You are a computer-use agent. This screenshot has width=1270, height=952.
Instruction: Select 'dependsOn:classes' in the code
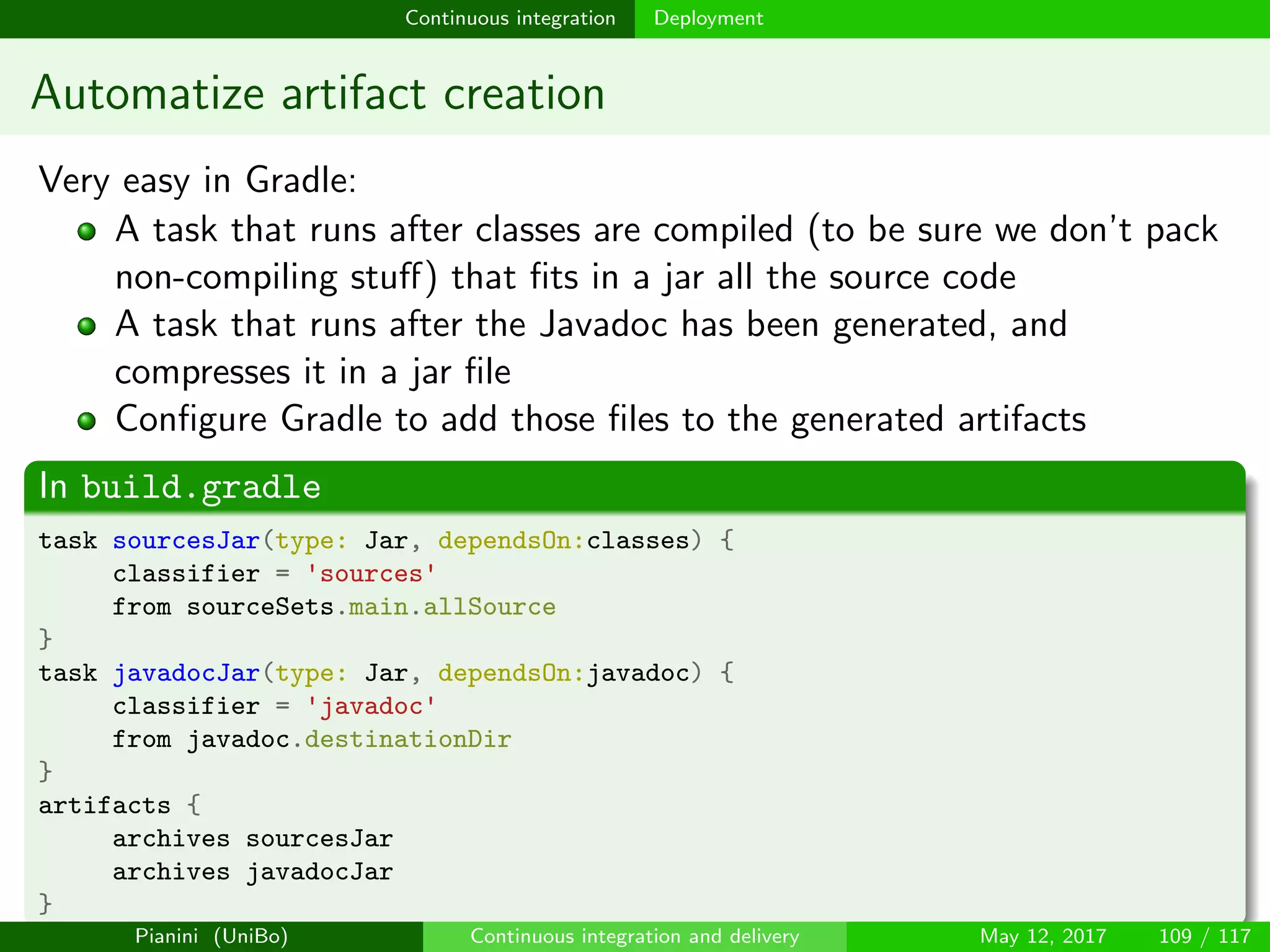point(563,541)
